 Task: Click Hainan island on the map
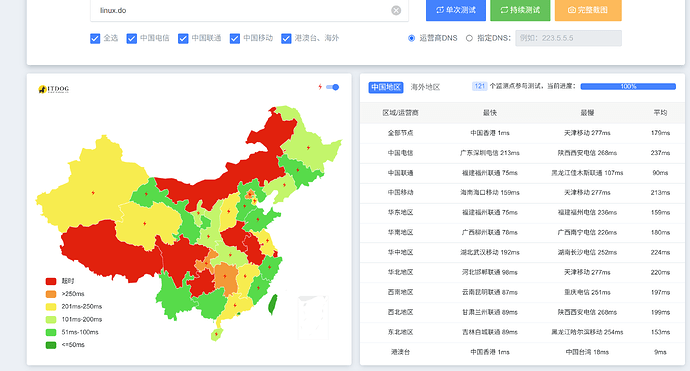coord(216,334)
